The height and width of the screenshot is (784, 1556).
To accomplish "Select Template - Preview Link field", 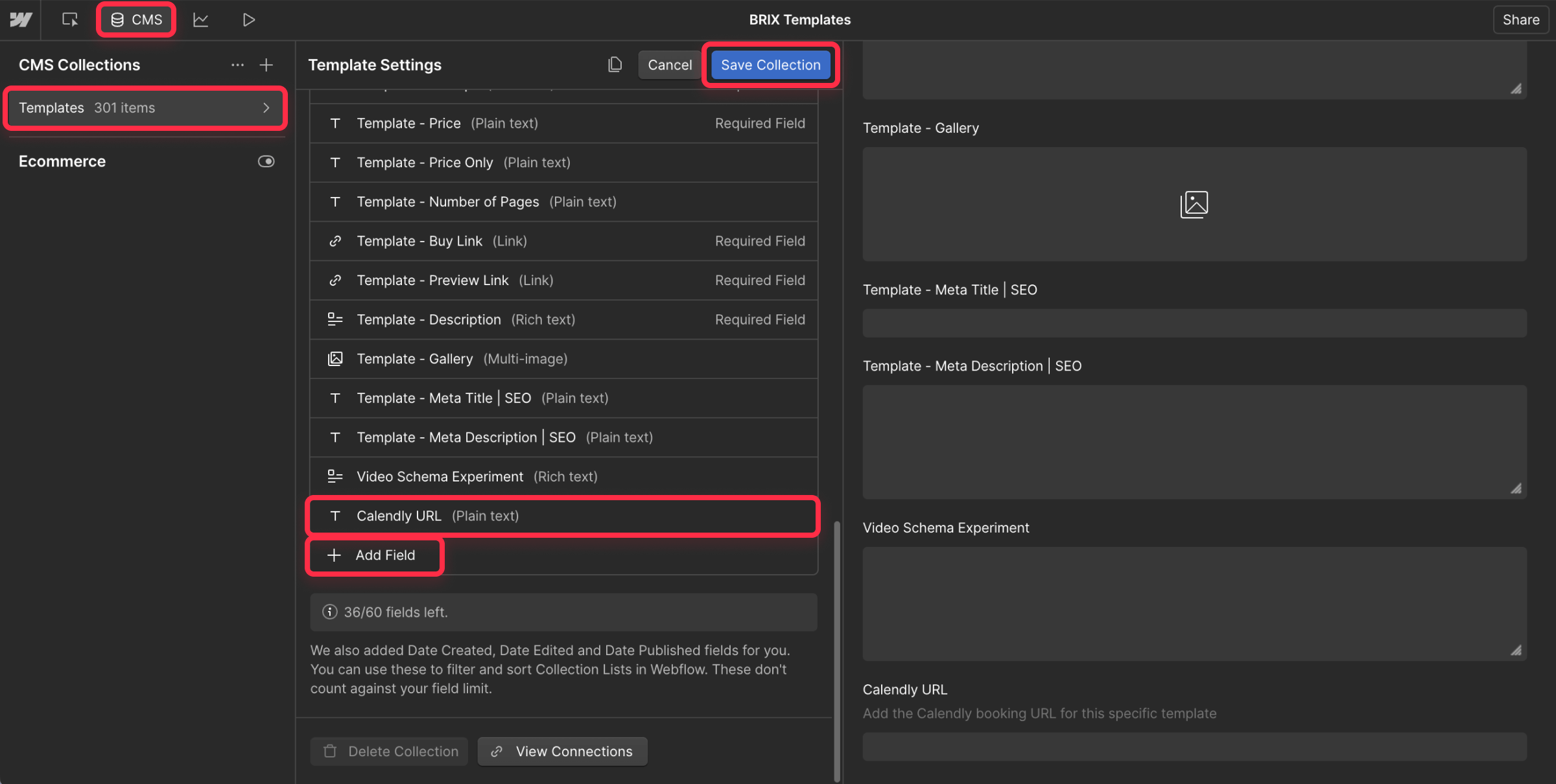I will (x=563, y=281).
